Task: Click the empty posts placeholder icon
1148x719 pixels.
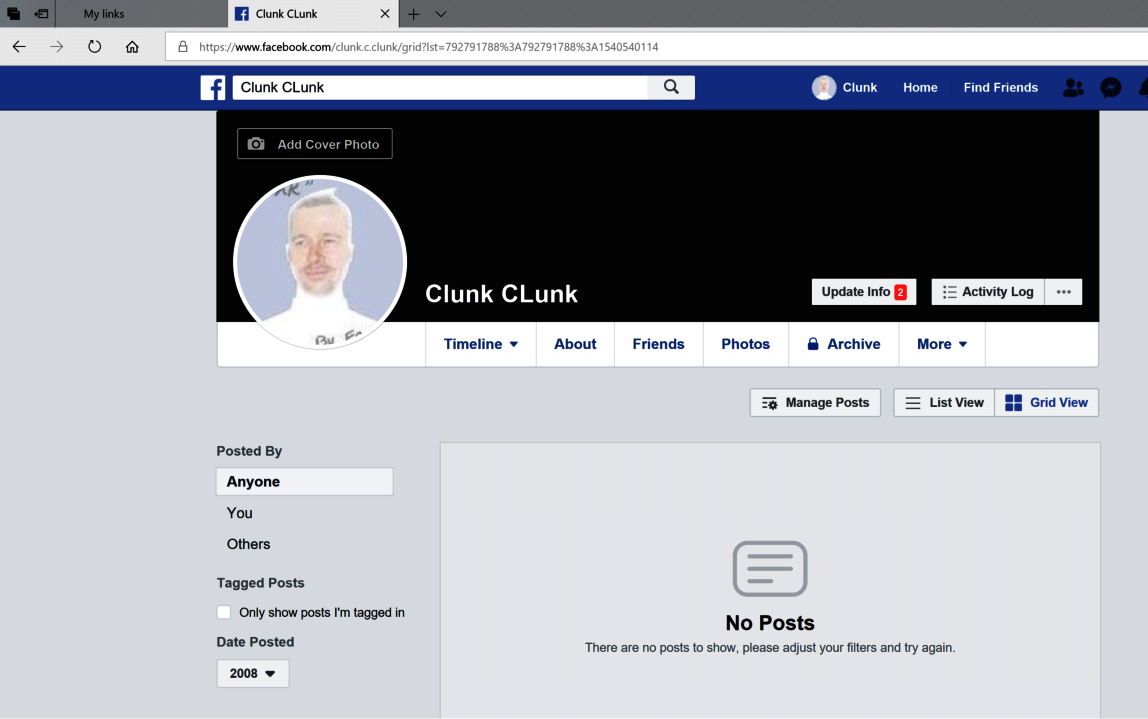Action: [x=770, y=569]
